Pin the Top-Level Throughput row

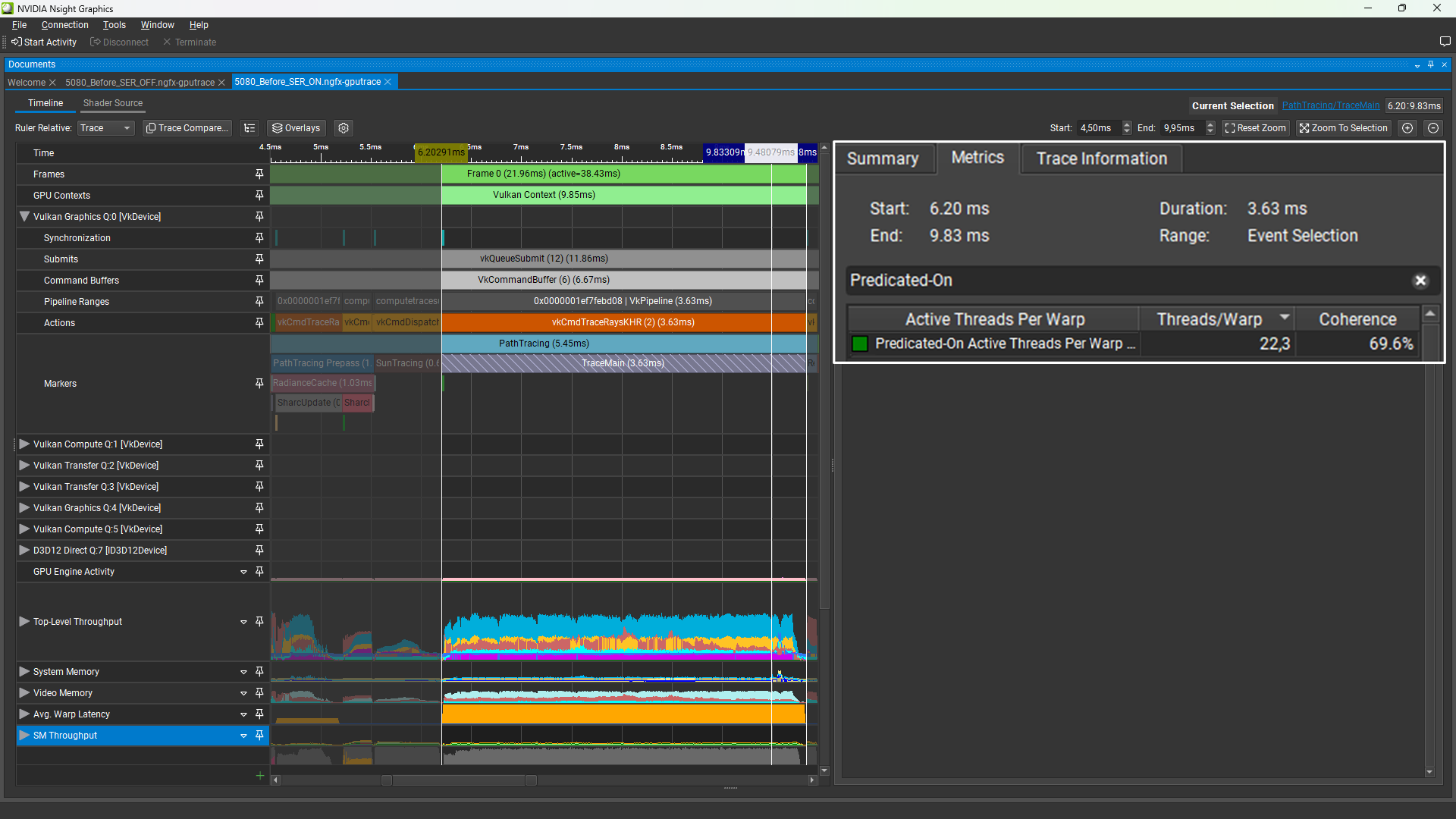click(x=259, y=622)
